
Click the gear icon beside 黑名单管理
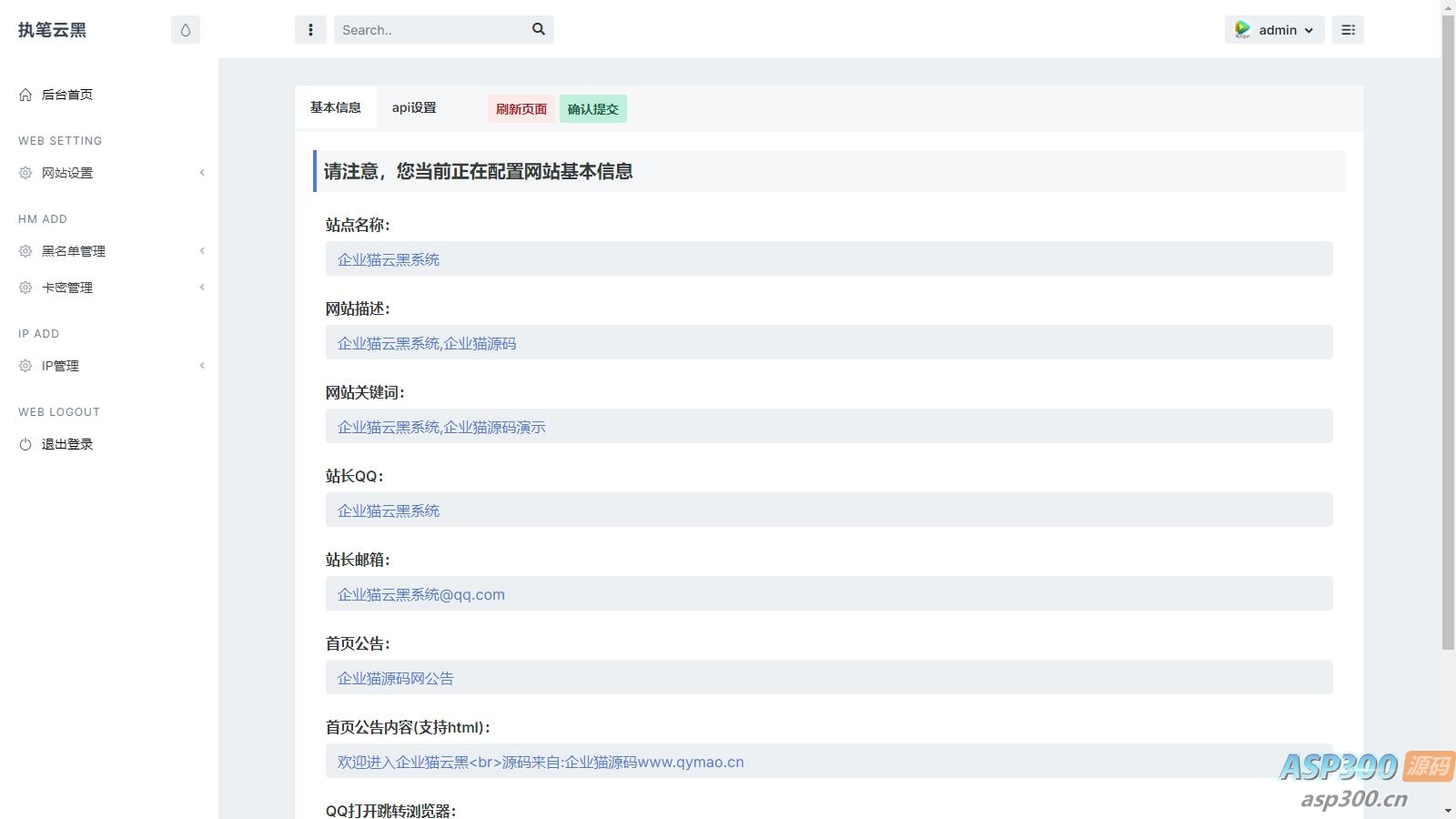(x=25, y=251)
